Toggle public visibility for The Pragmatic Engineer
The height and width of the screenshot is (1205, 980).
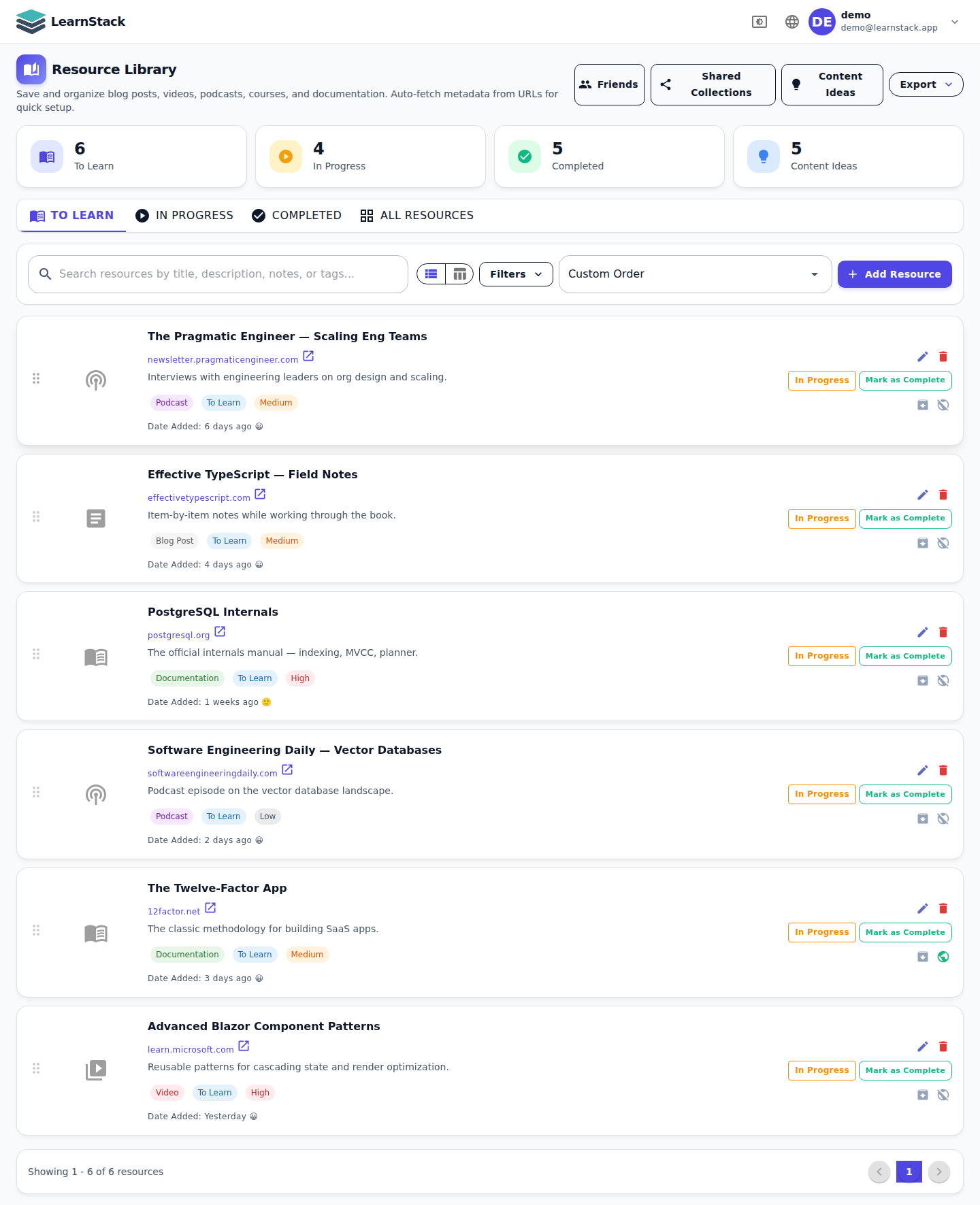(x=943, y=405)
